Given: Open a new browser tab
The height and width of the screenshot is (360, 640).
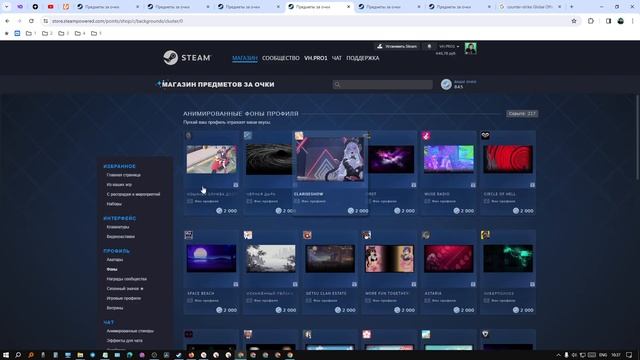Looking at the screenshot, I should [x=571, y=7].
